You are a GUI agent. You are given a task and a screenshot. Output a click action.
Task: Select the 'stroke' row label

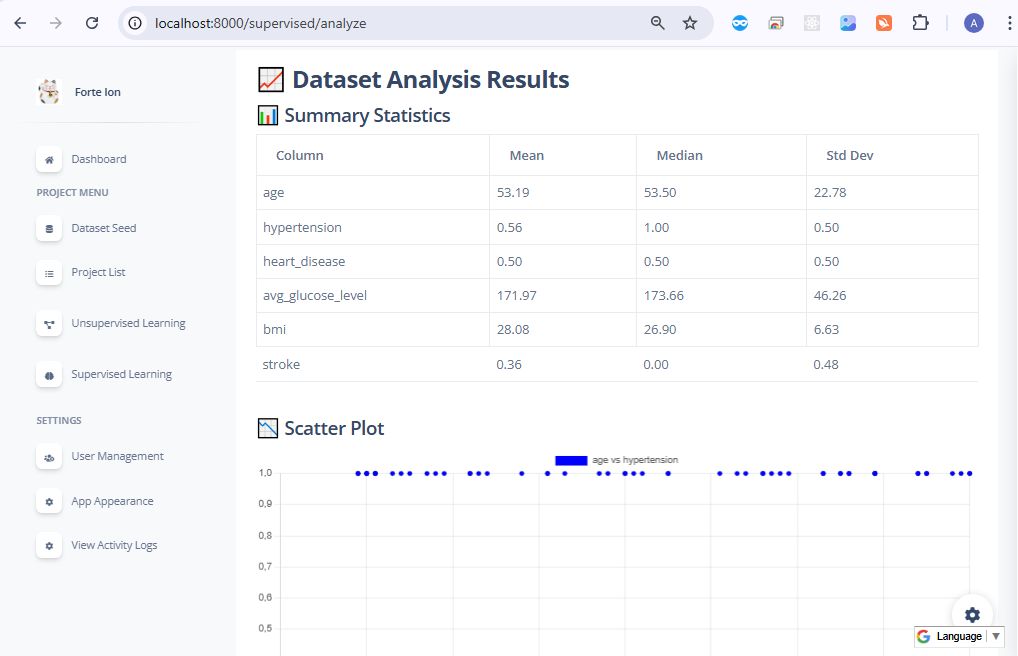(281, 364)
